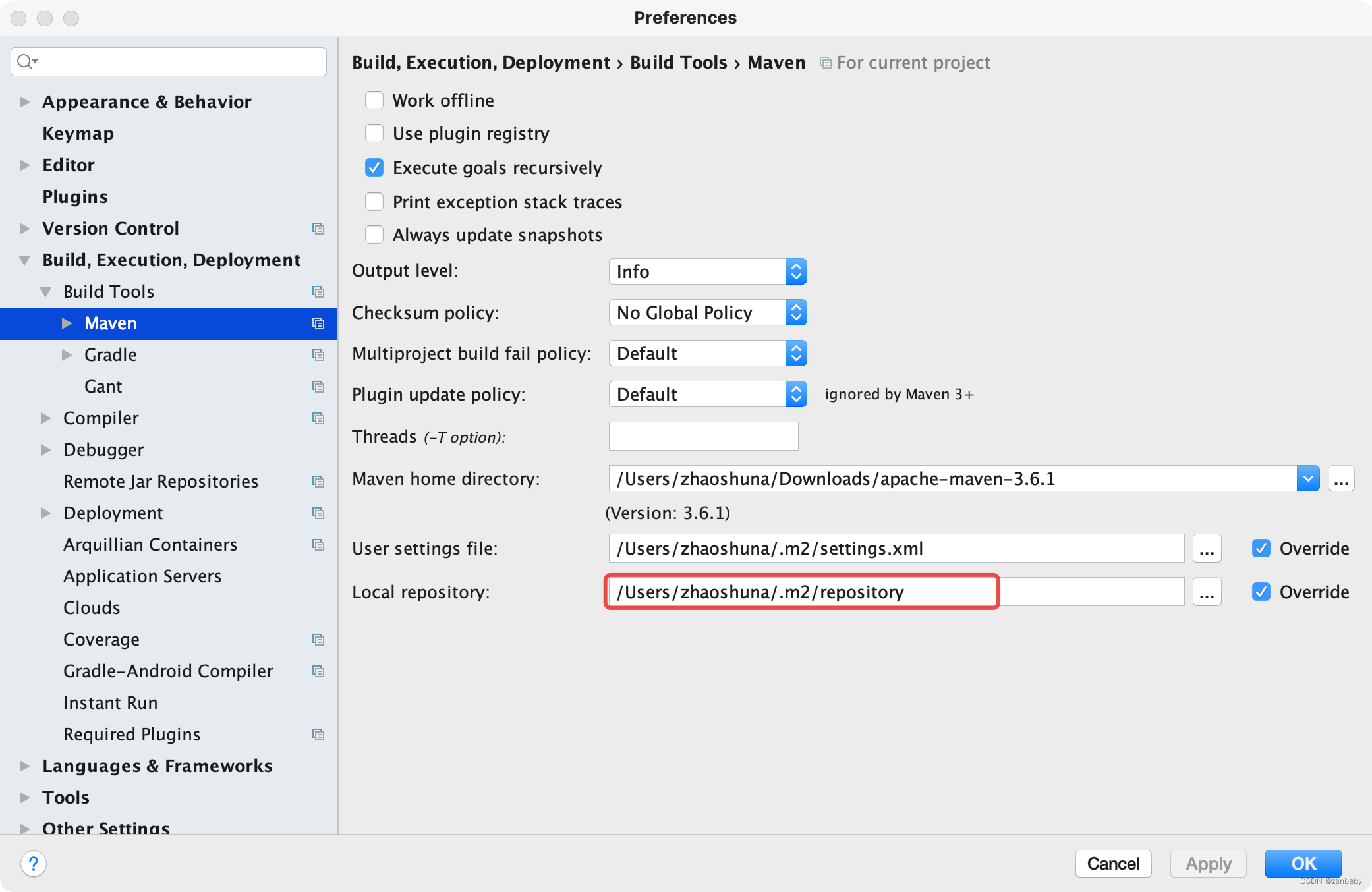Click the Cancel button

1113,863
